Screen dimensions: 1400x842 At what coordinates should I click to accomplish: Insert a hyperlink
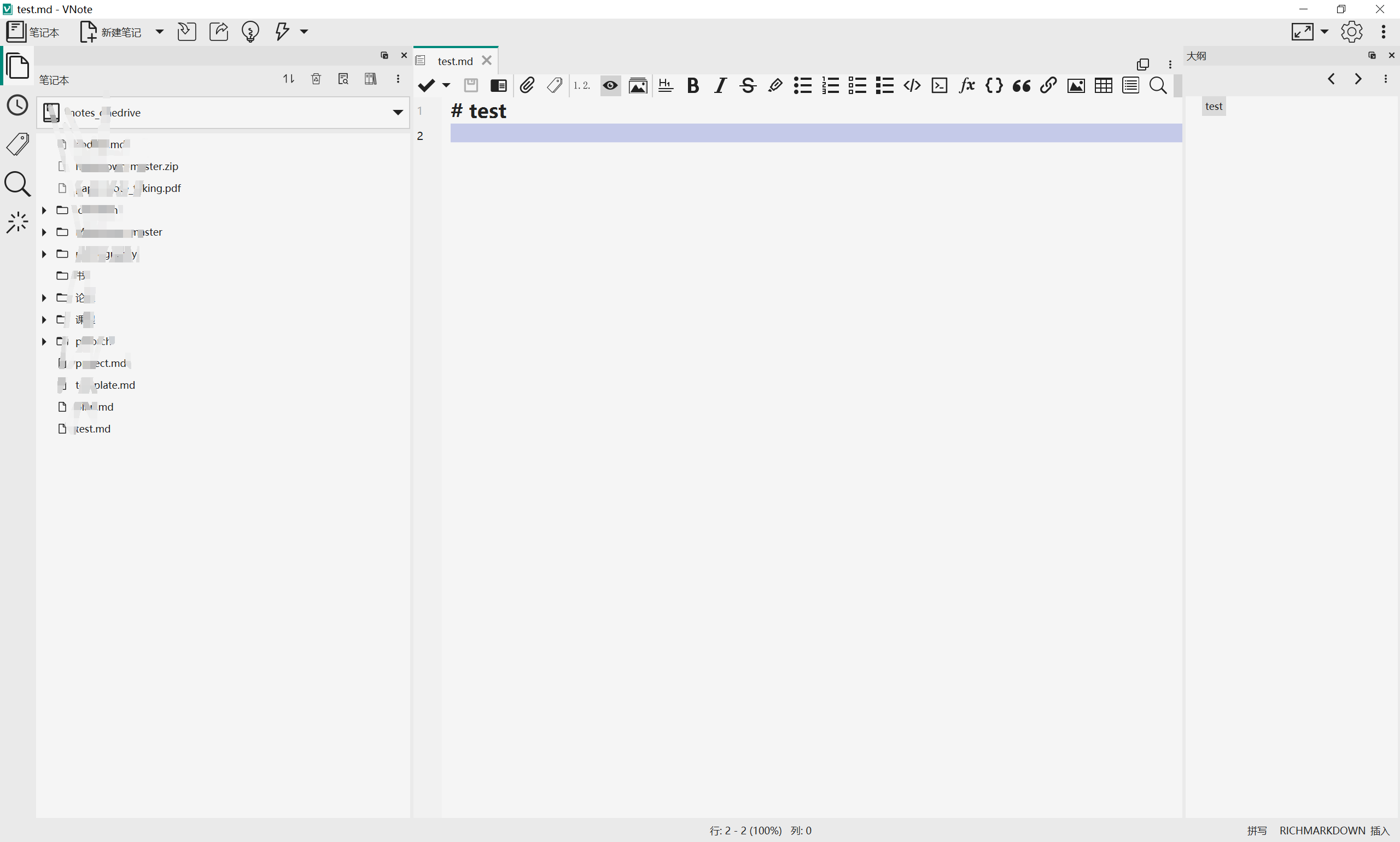point(1047,85)
